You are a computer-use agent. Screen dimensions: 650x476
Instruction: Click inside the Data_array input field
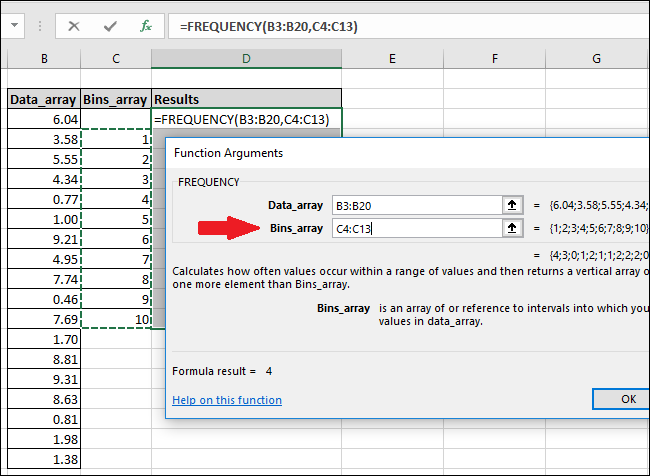coord(414,205)
